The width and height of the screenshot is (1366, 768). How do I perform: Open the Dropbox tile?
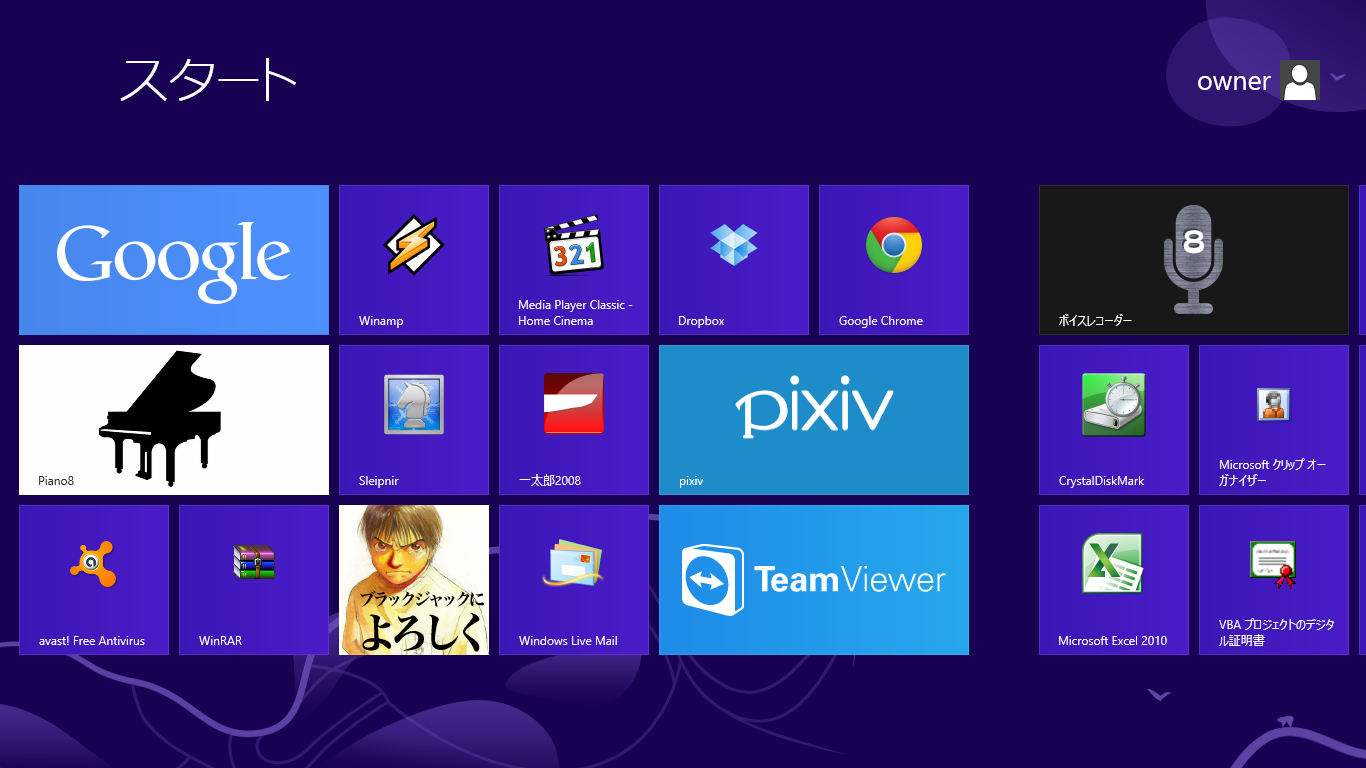pyautogui.click(x=734, y=260)
